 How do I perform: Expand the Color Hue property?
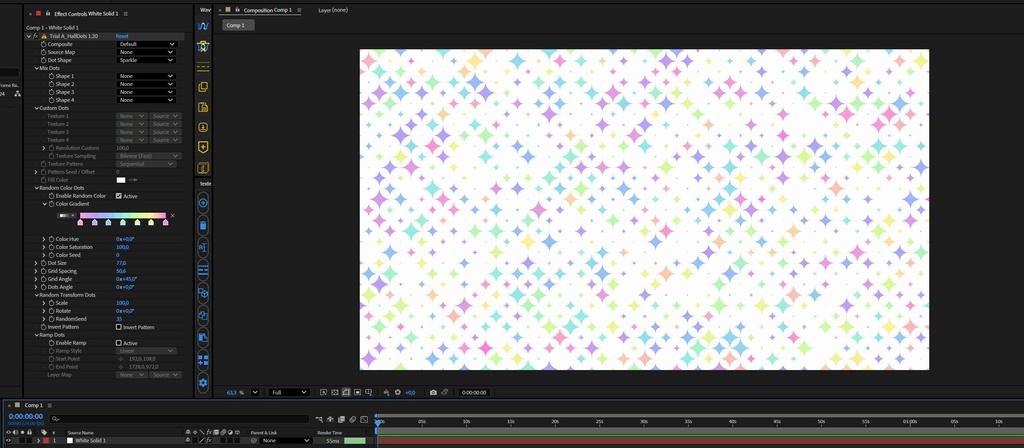(44, 239)
